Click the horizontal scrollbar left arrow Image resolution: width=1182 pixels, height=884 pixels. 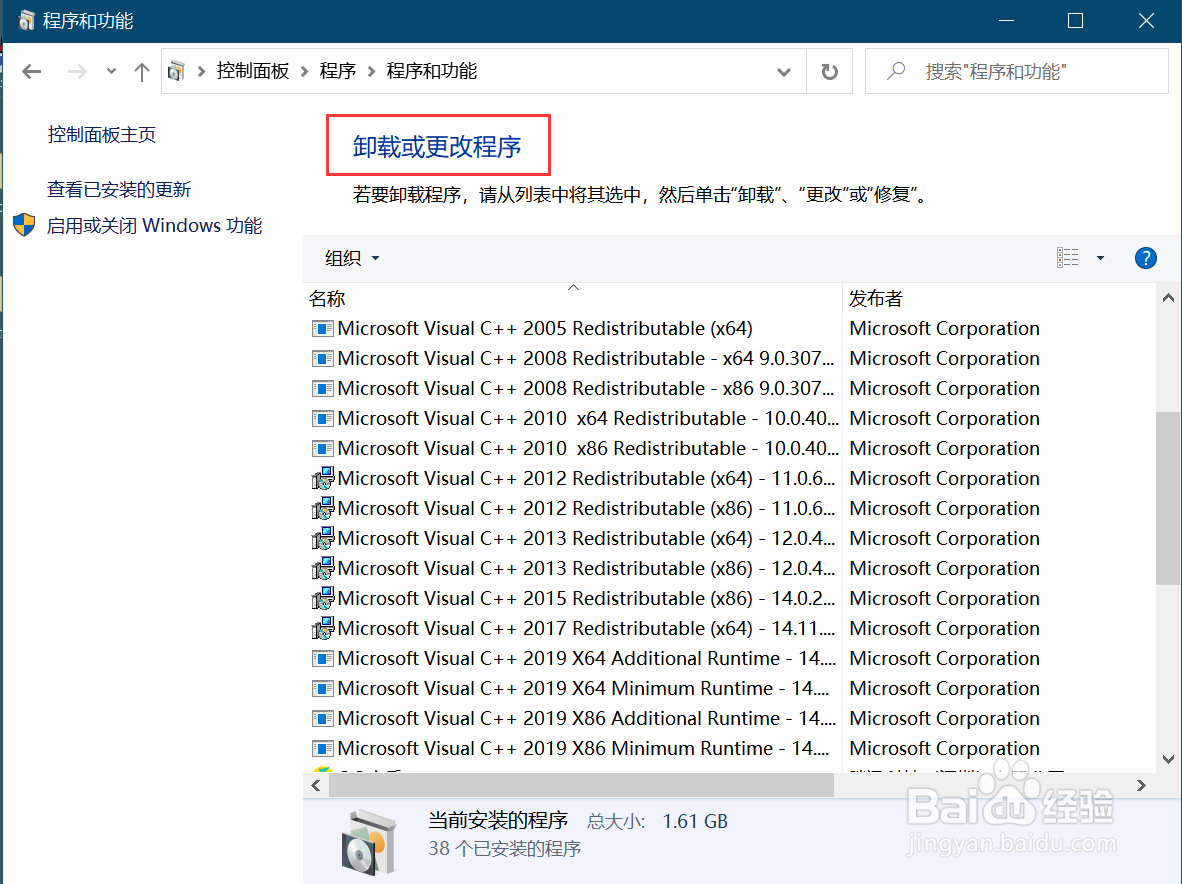coord(316,785)
